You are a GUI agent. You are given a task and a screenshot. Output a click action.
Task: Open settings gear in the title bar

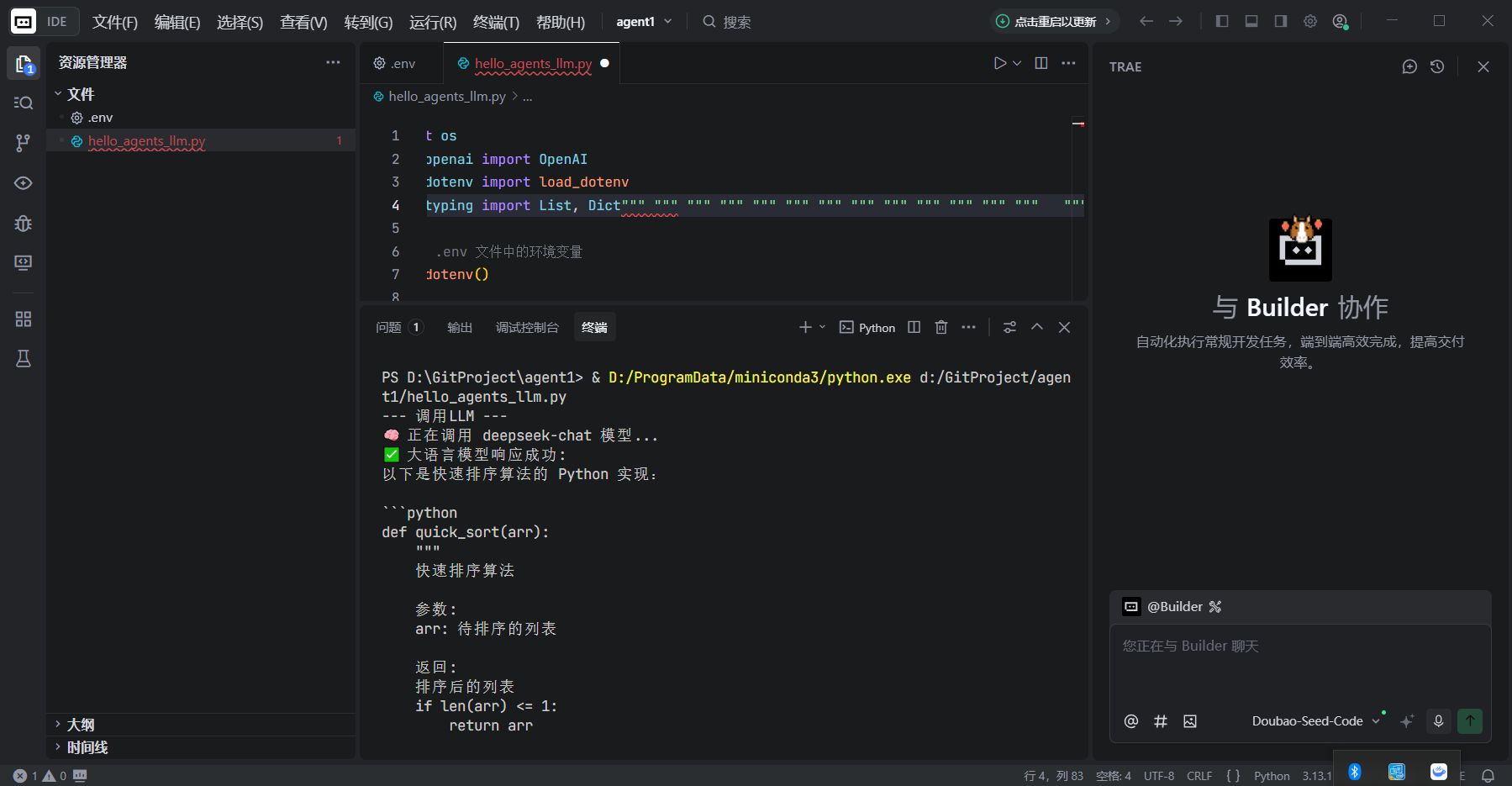pyautogui.click(x=1310, y=21)
